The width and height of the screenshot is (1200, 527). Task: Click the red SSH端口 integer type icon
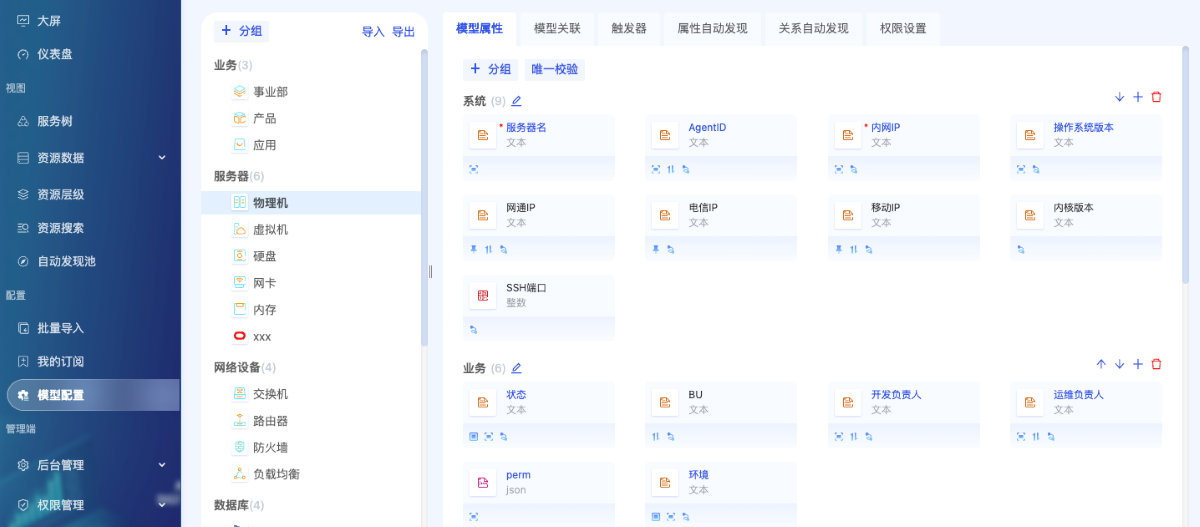point(483,295)
